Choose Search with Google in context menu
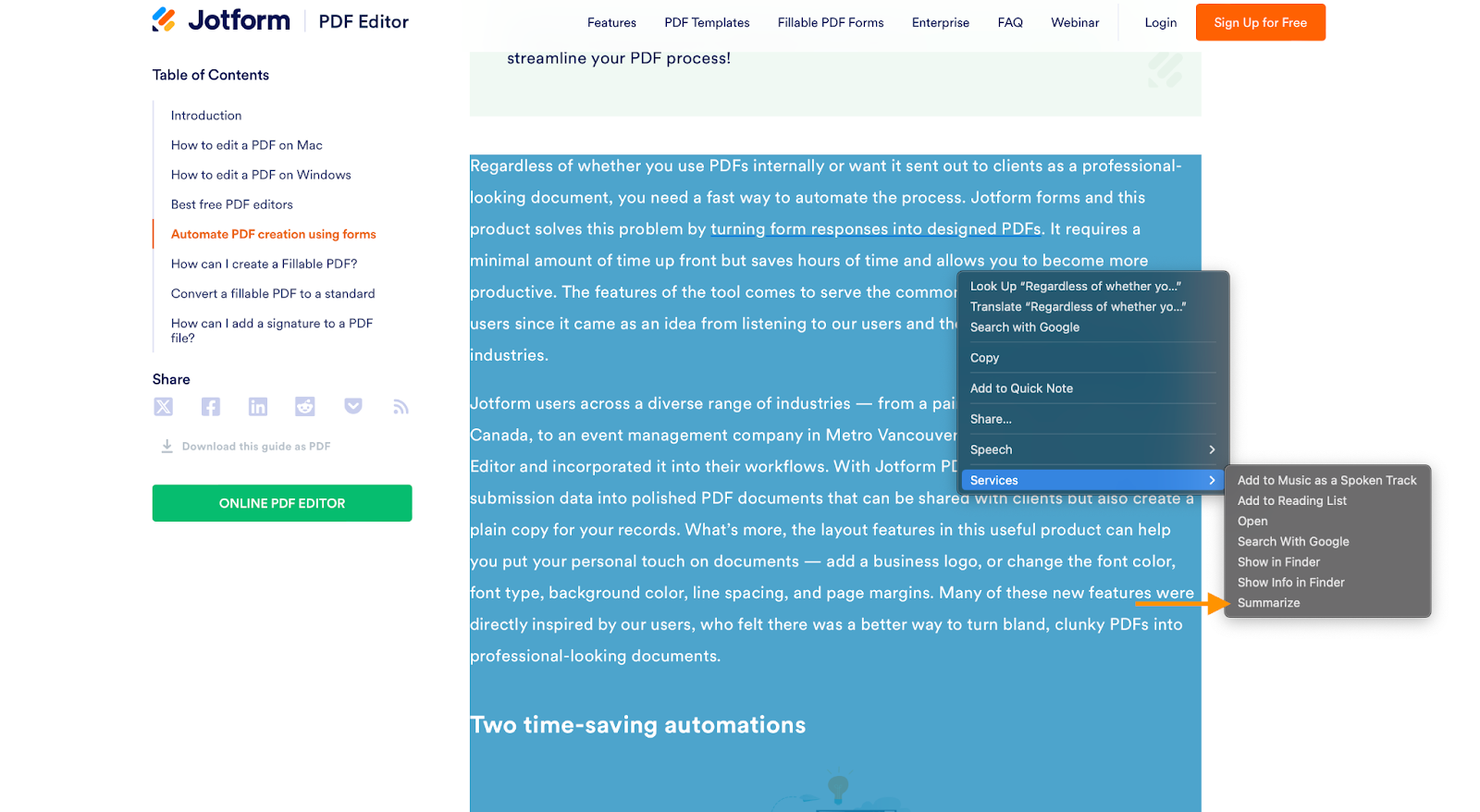Image resolution: width=1480 pixels, height=812 pixels. pos(1025,327)
